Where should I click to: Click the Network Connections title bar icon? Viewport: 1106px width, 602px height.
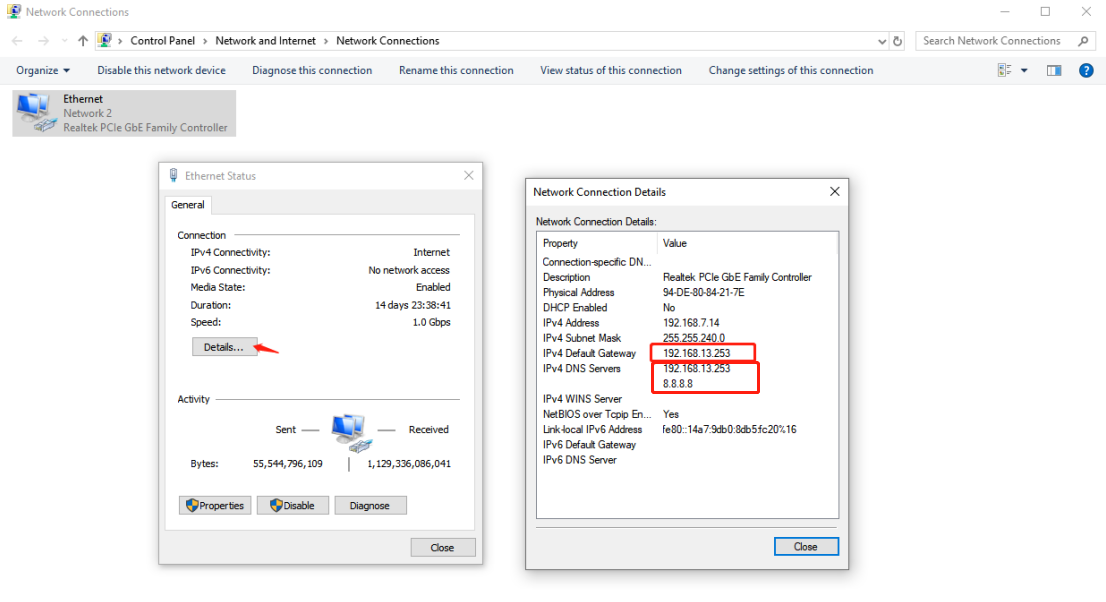(13, 11)
